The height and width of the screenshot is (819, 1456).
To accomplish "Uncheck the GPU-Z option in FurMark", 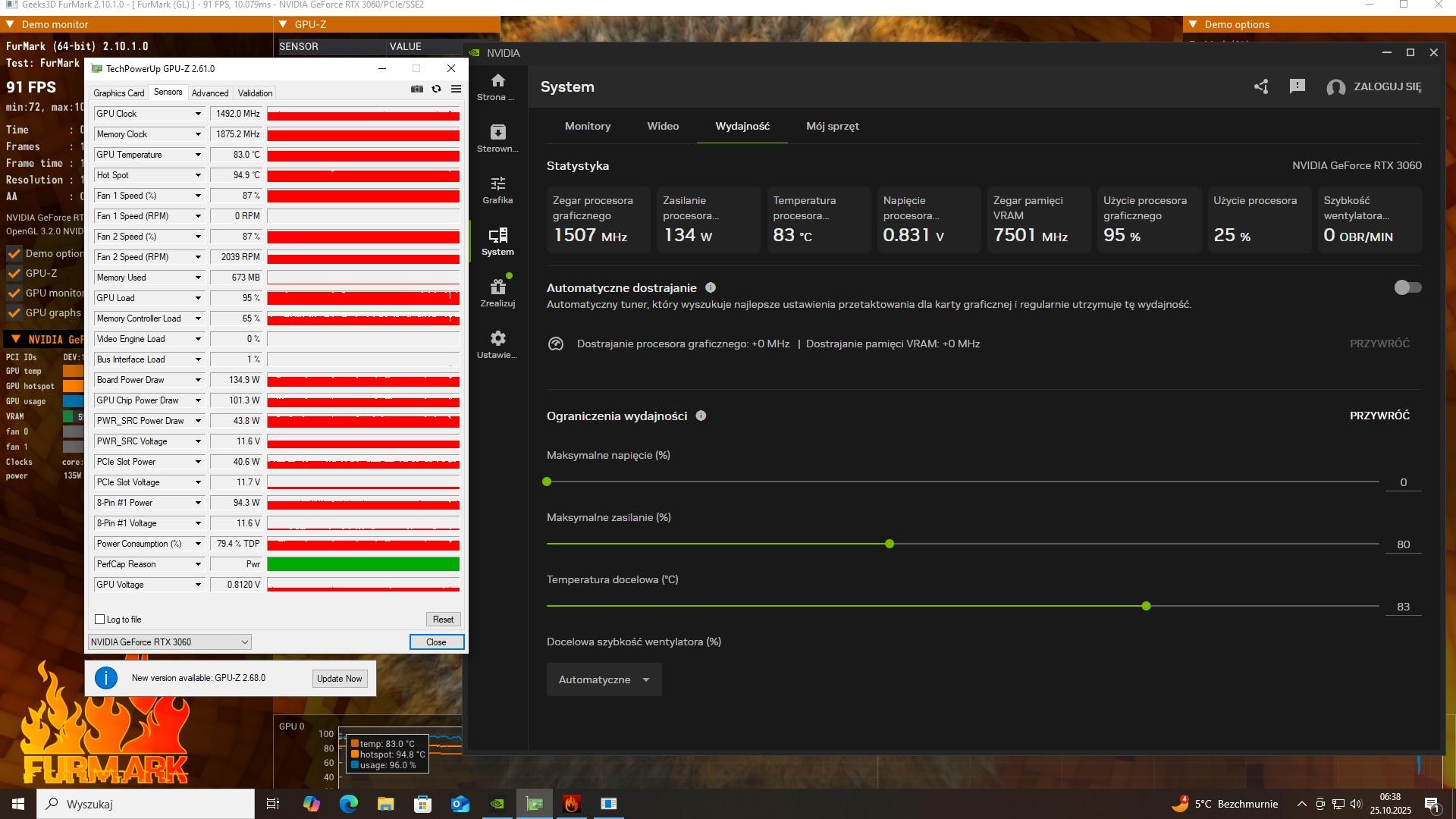I will coord(14,273).
